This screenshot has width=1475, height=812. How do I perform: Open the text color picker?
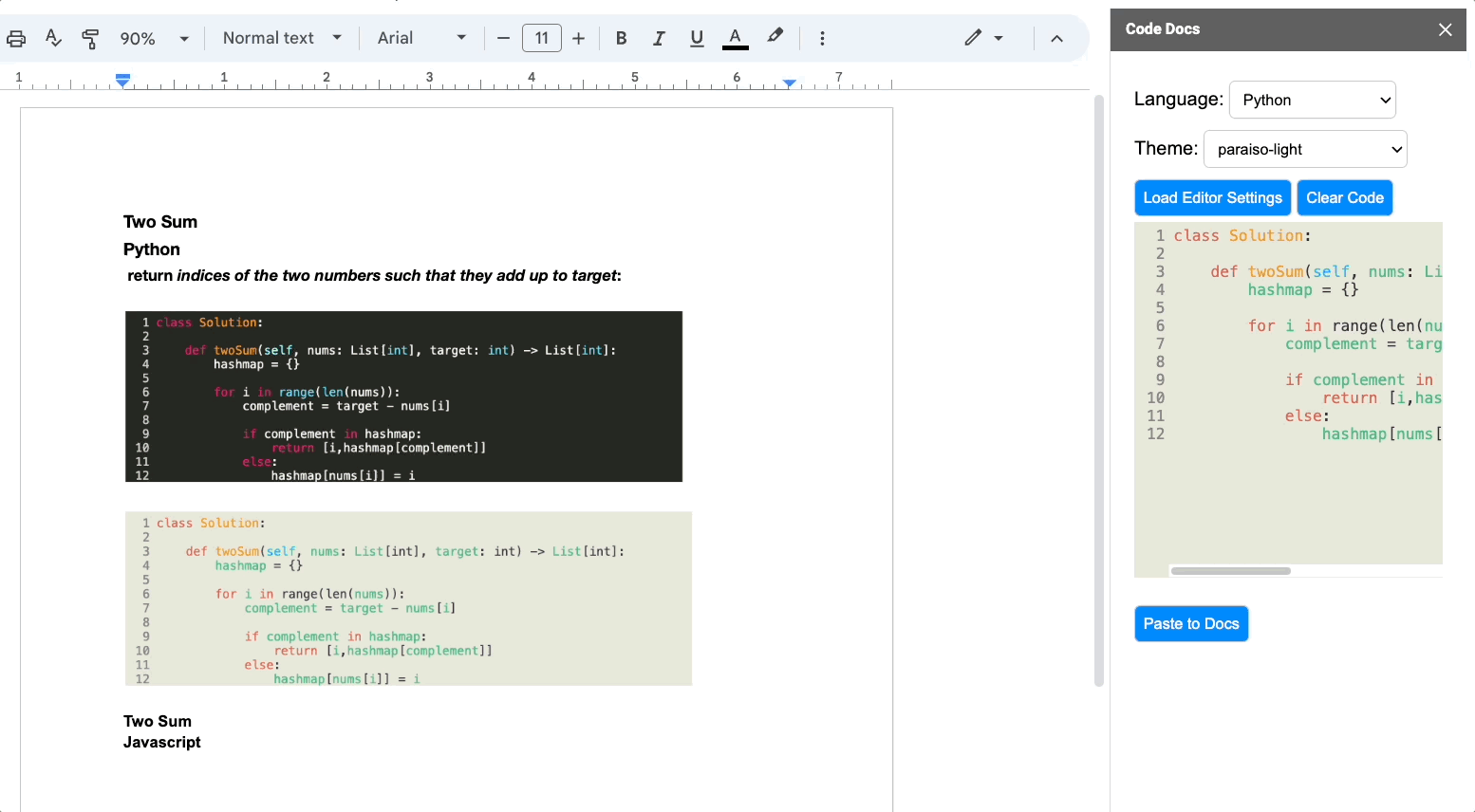(735, 38)
